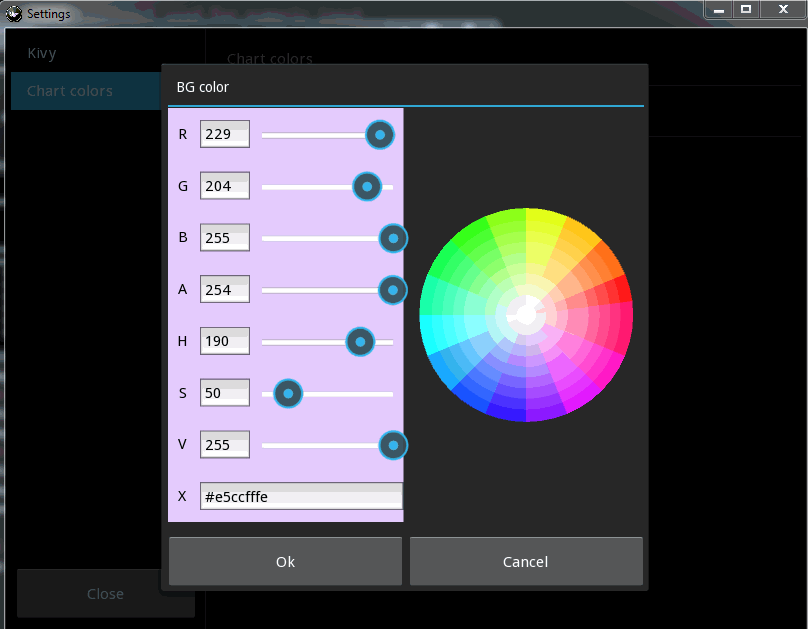Select Kivy in the sidebar
The height and width of the screenshot is (629, 808).
click(x=42, y=53)
